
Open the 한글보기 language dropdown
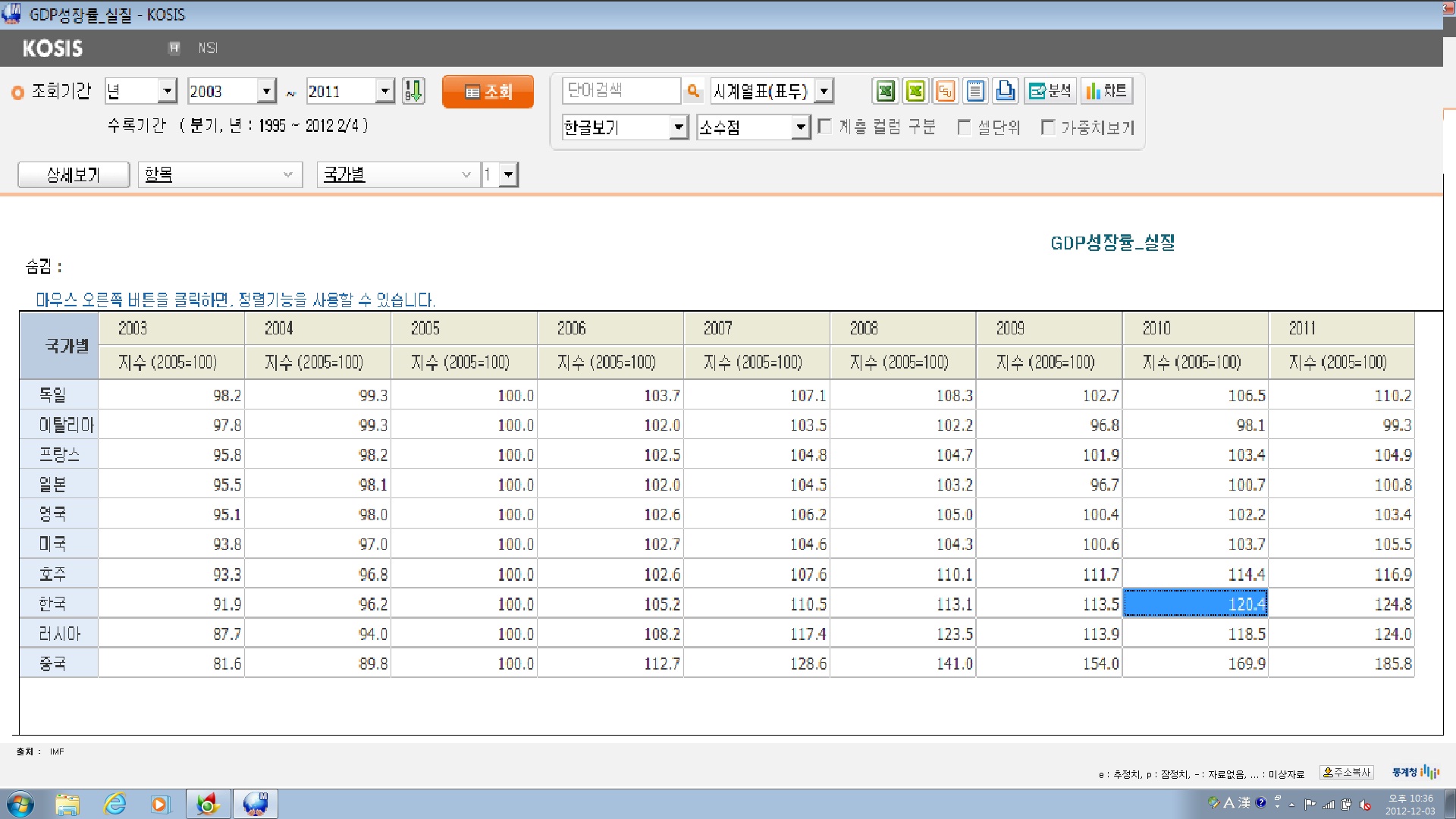point(625,127)
